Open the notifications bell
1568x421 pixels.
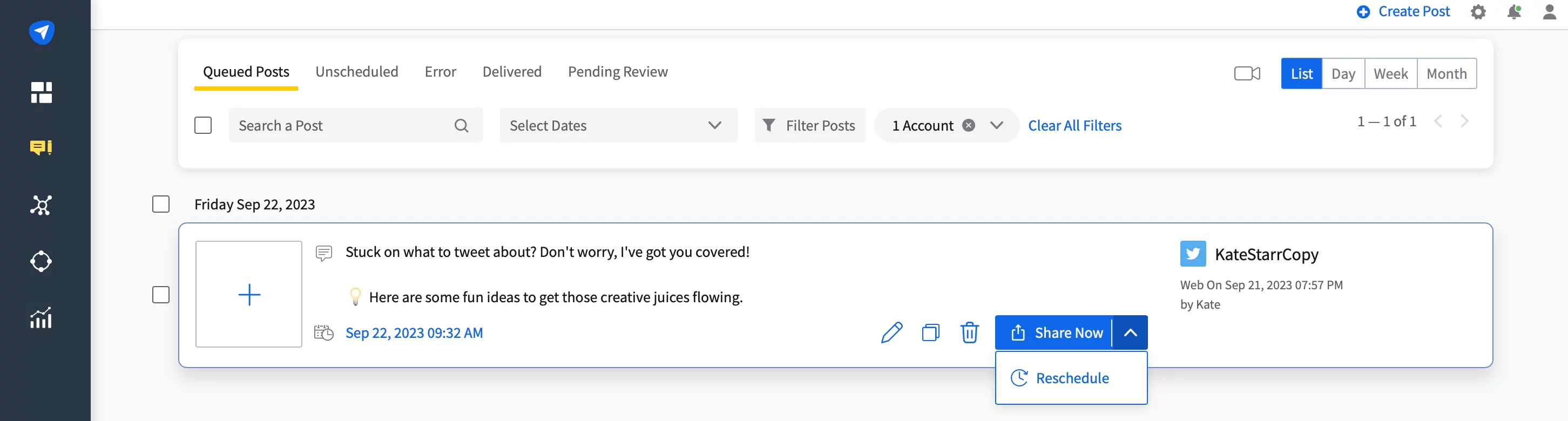[1514, 12]
